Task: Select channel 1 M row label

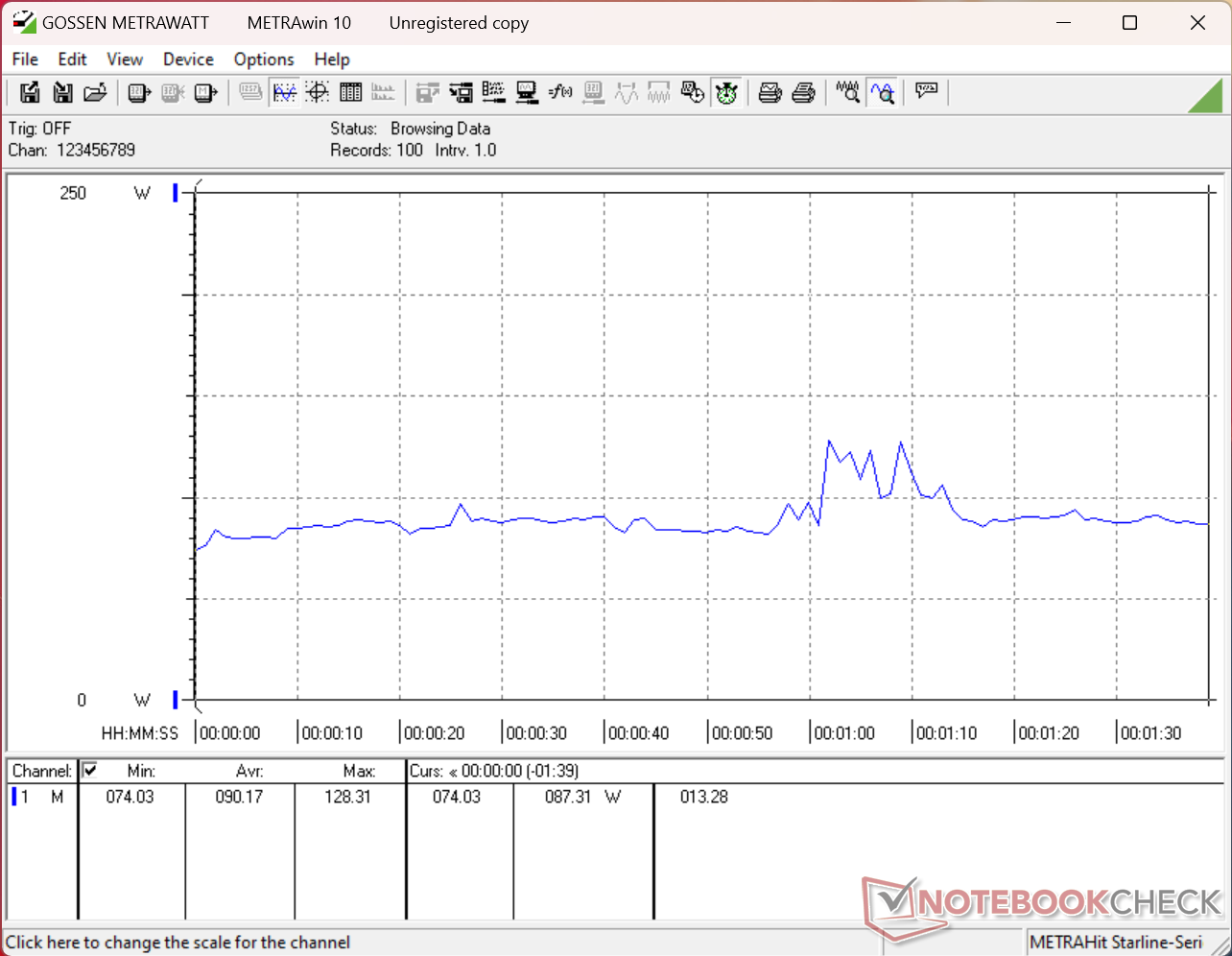Action: click(x=42, y=797)
